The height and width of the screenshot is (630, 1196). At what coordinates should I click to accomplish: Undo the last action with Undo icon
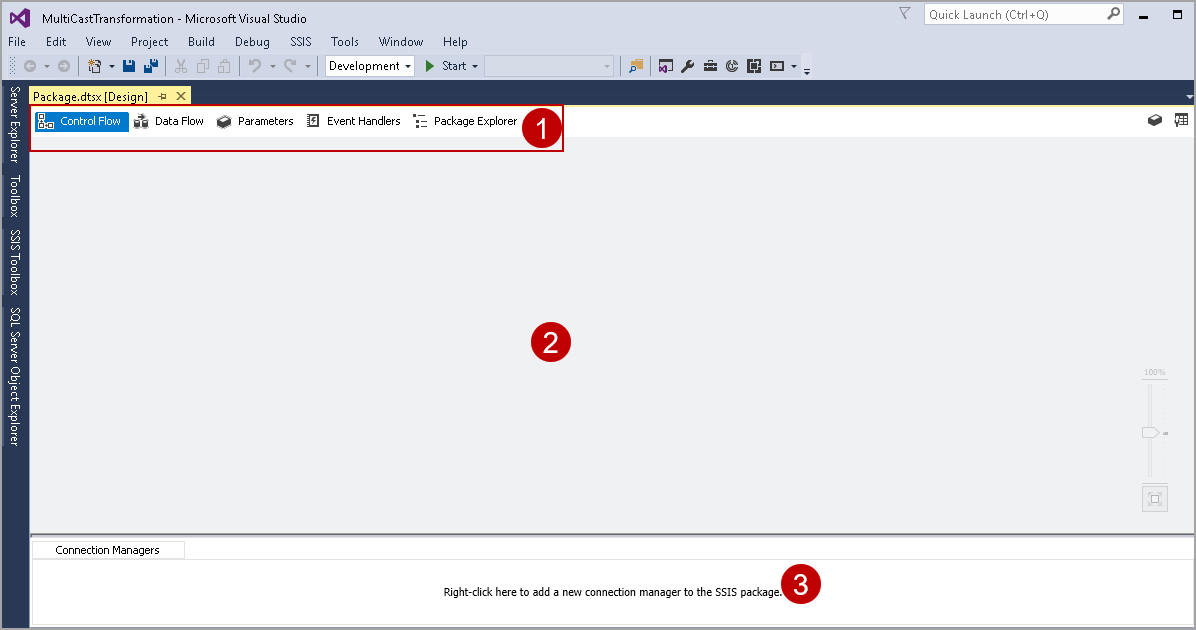click(x=255, y=66)
